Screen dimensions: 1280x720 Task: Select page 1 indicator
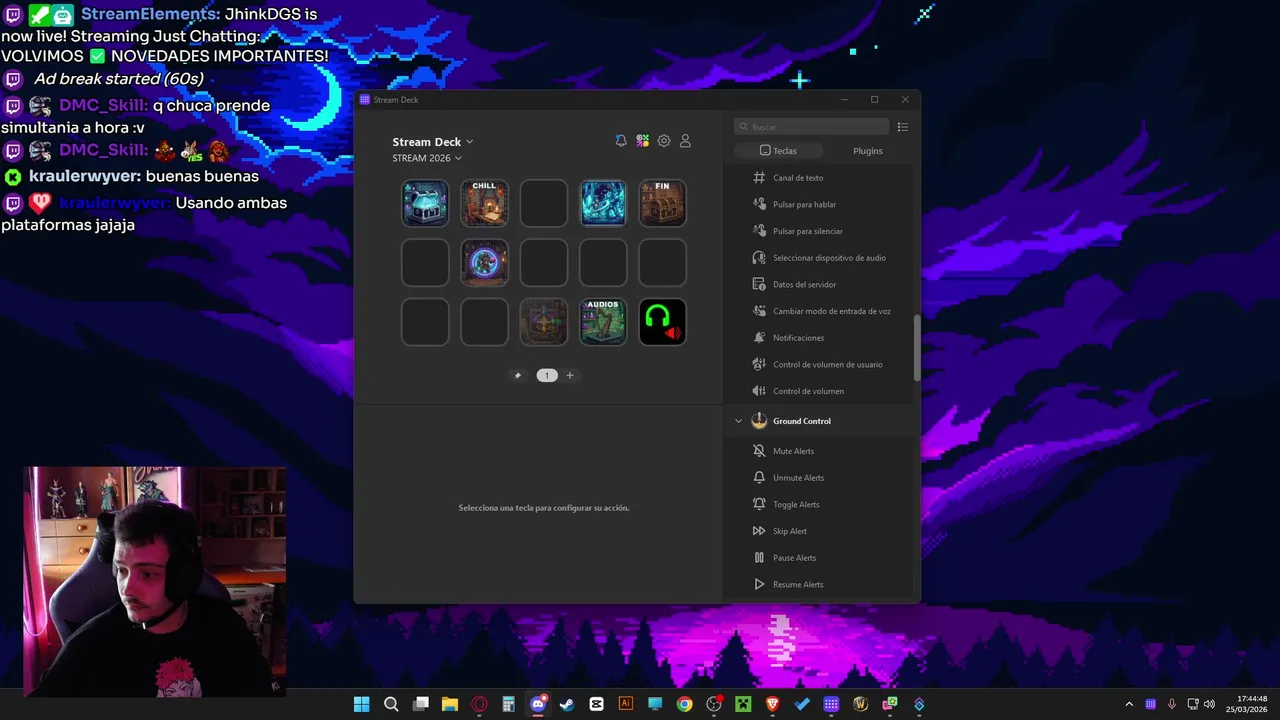[546, 375]
